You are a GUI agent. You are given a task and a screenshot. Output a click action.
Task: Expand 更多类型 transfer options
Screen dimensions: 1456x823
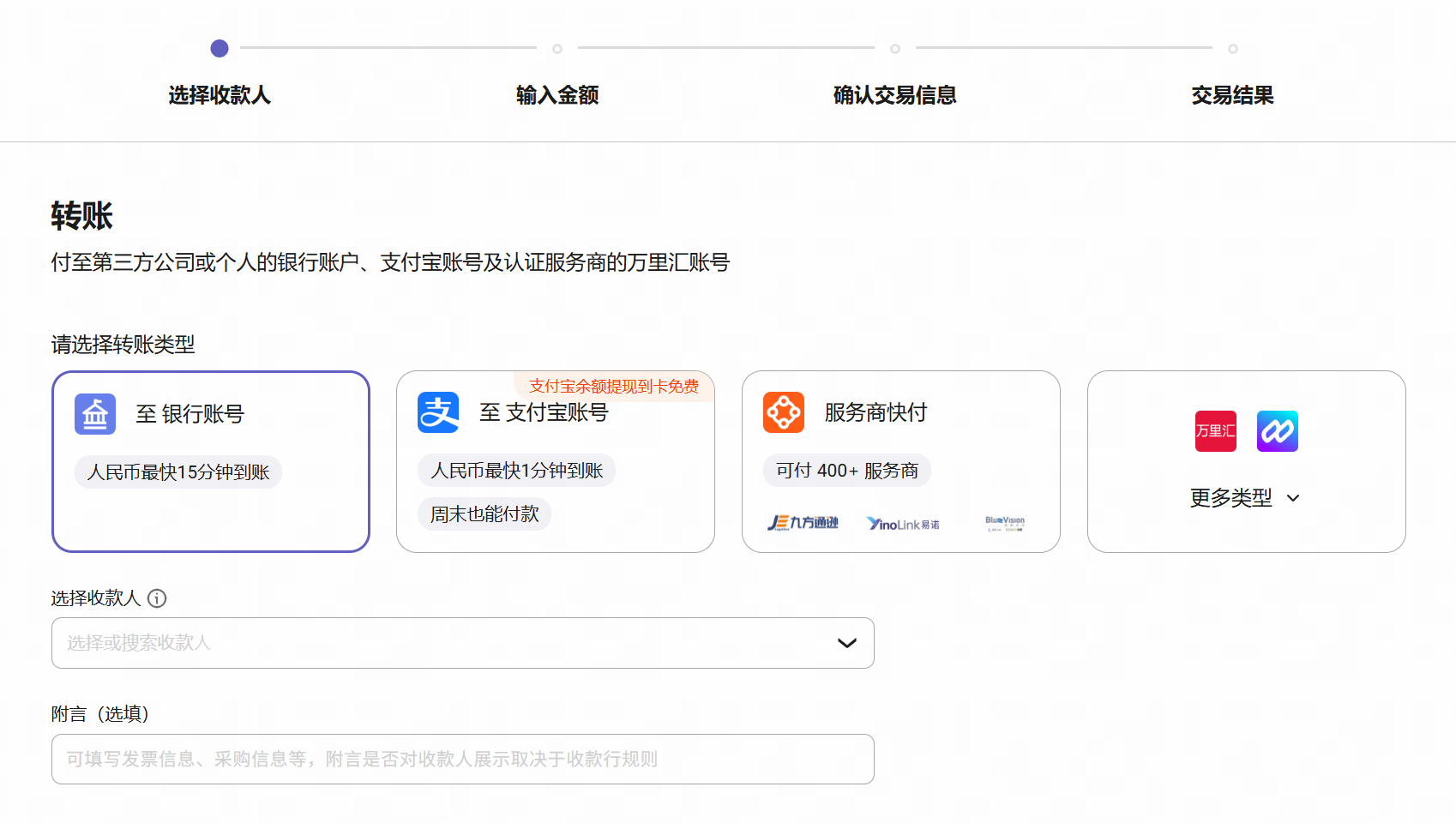pyautogui.click(x=1245, y=498)
